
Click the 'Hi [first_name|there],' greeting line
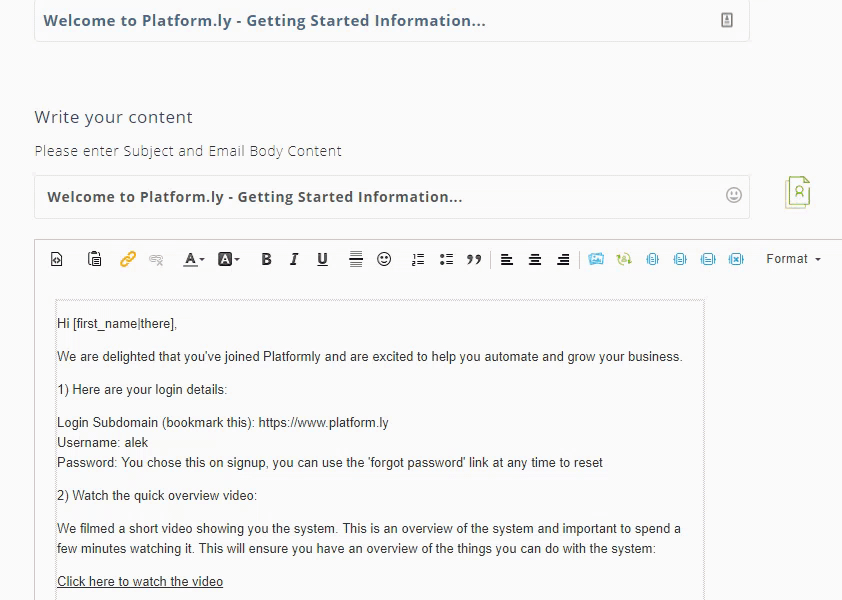click(x=117, y=324)
